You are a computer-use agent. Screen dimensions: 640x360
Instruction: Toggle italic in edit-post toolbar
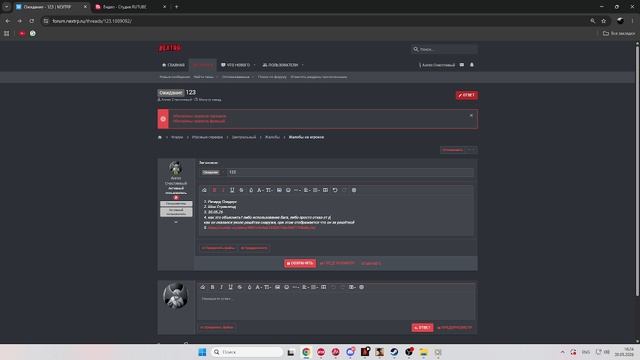[223, 190]
